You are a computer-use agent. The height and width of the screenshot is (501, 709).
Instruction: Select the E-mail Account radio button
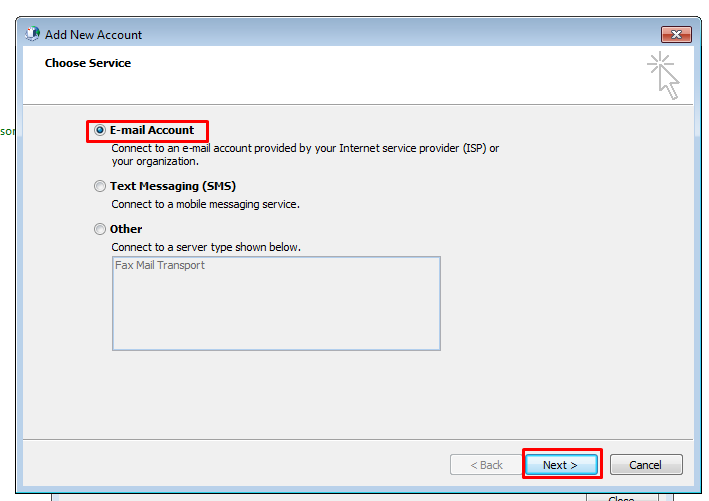pyautogui.click(x=100, y=131)
